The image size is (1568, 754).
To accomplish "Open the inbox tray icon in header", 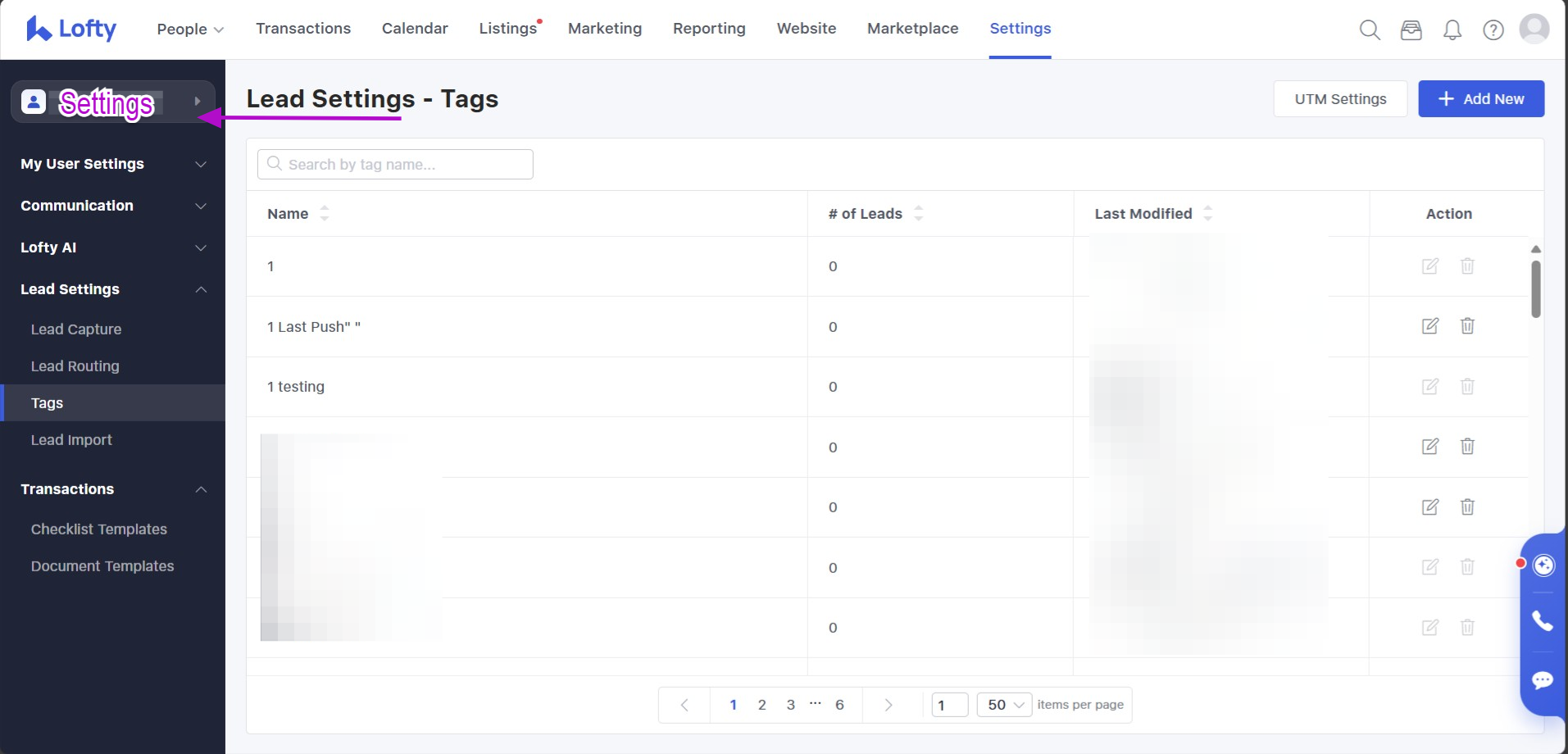I will point(1411,30).
